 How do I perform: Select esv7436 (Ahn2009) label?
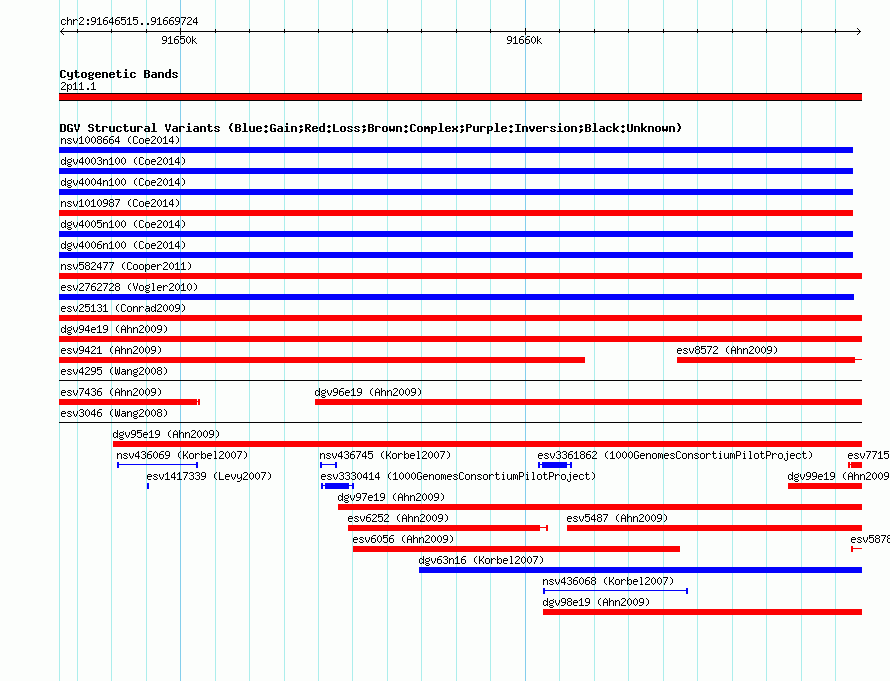pyautogui.click(x=111, y=392)
